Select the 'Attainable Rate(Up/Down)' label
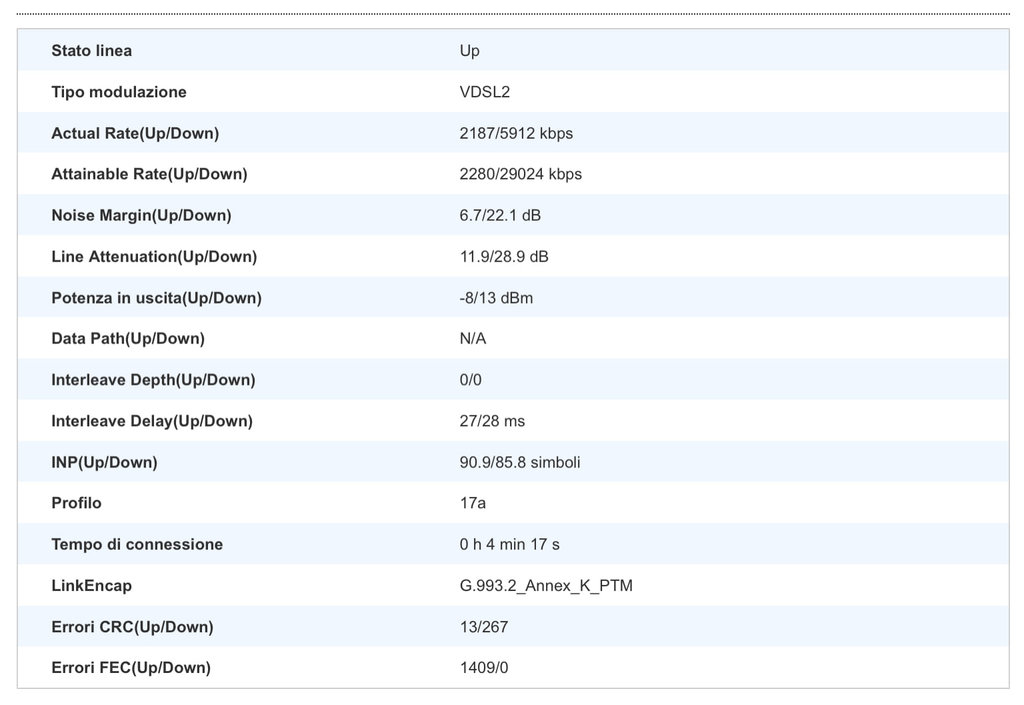 [150, 174]
